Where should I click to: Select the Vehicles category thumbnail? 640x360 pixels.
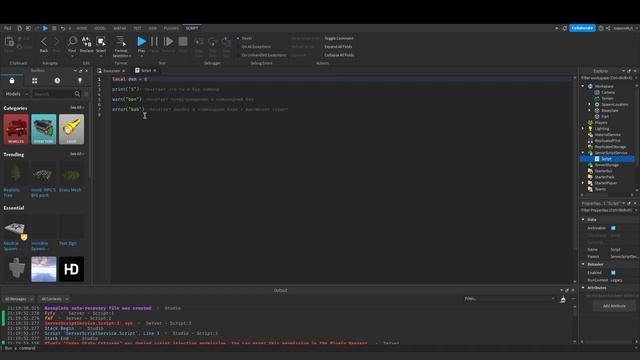tap(16, 129)
